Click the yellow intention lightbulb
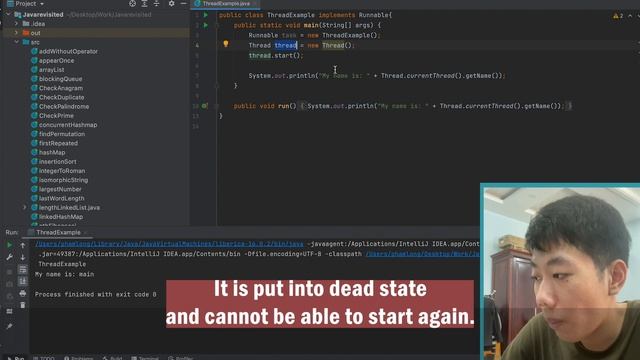The height and width of the screenshot is (360, 640). point(226,44)
